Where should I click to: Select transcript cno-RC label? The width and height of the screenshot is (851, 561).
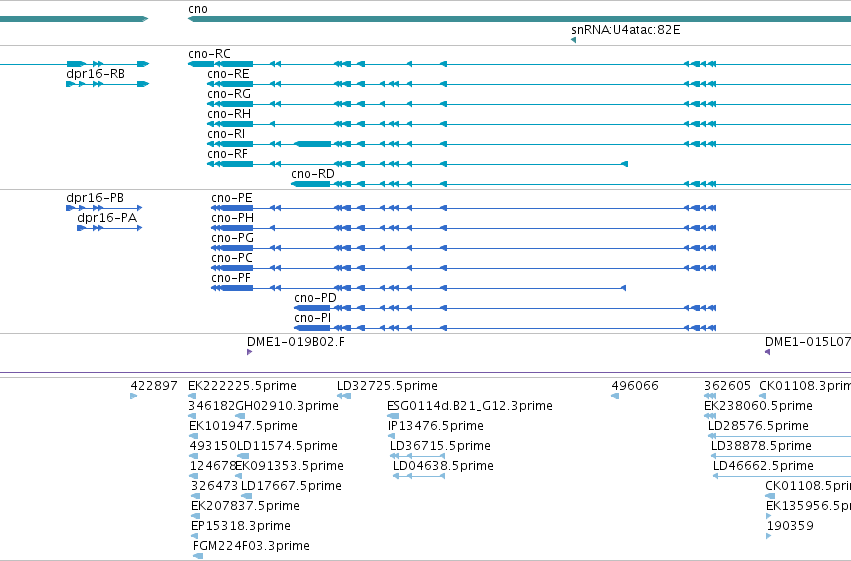pos(209,54)
